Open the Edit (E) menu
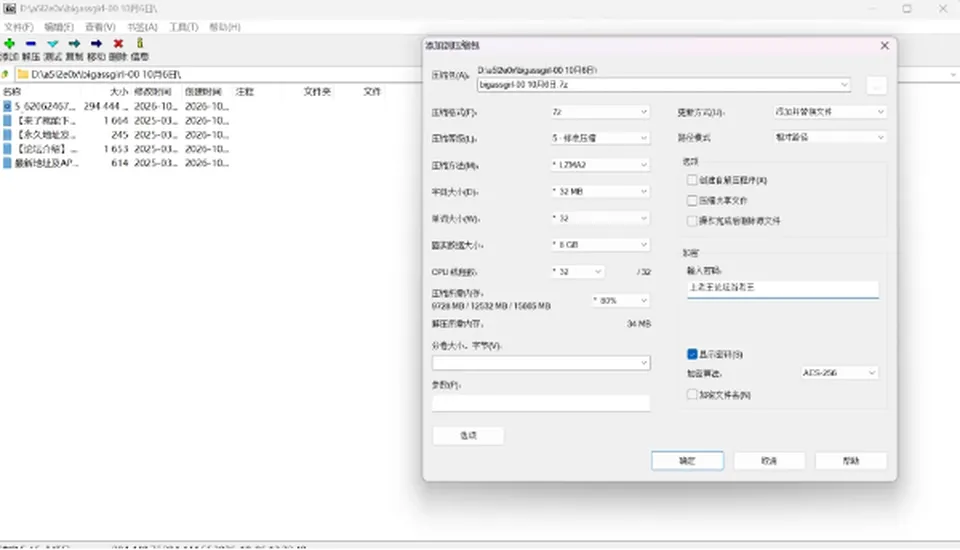960x550 pixels. pos(59,27)
